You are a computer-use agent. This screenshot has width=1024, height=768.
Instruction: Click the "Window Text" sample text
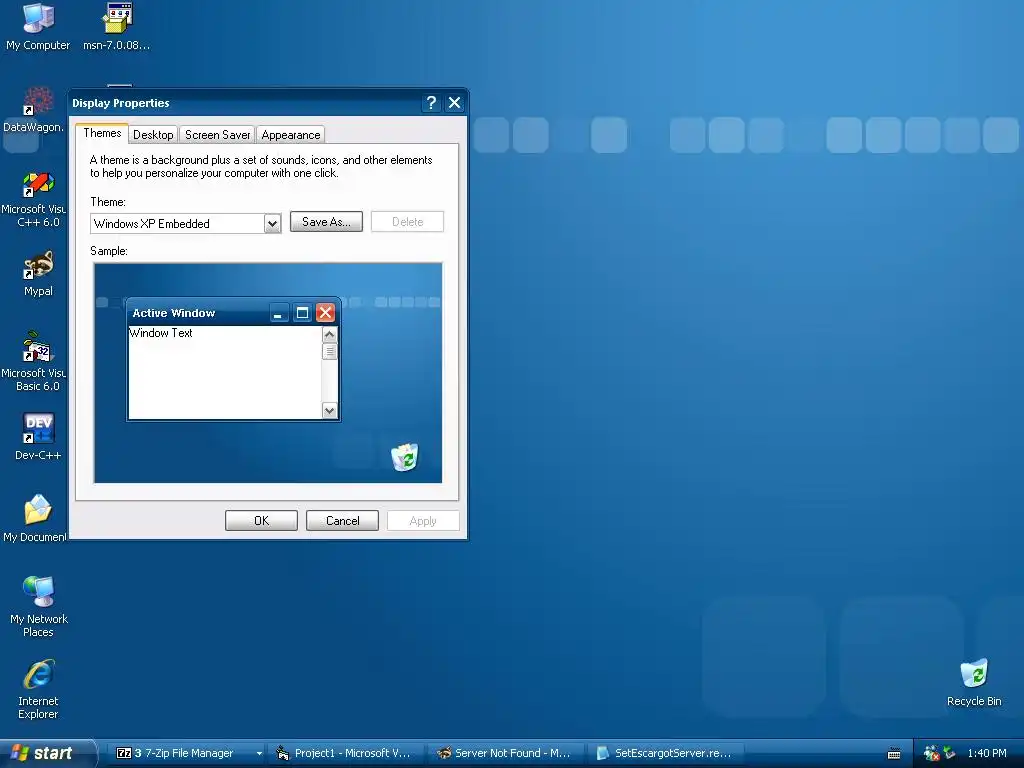tap(161, 333)
